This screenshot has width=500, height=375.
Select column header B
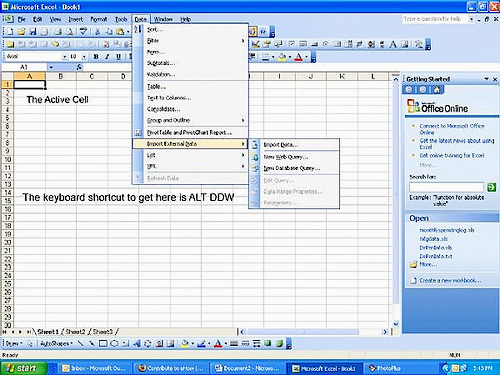[x=61, y=76]
